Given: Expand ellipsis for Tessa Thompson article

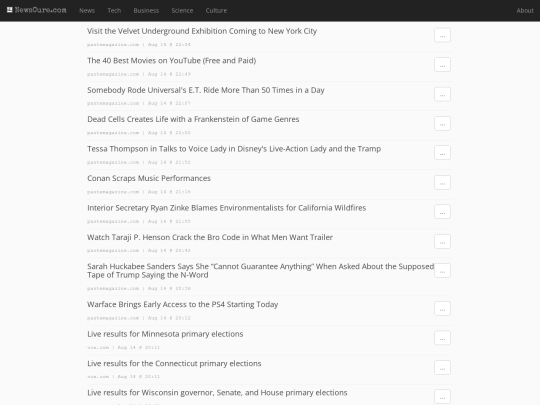Looking at the screenshot, I should (x=443, y=153).
